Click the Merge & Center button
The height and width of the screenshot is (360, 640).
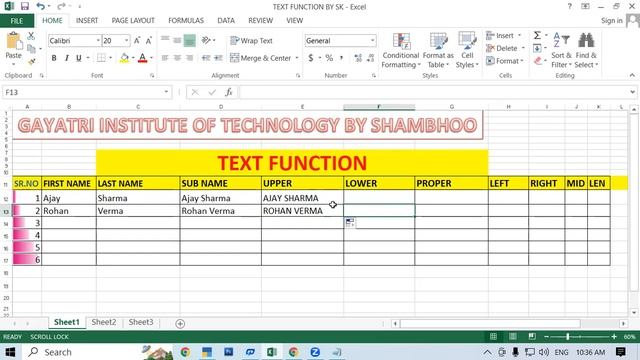coord(260,58)
